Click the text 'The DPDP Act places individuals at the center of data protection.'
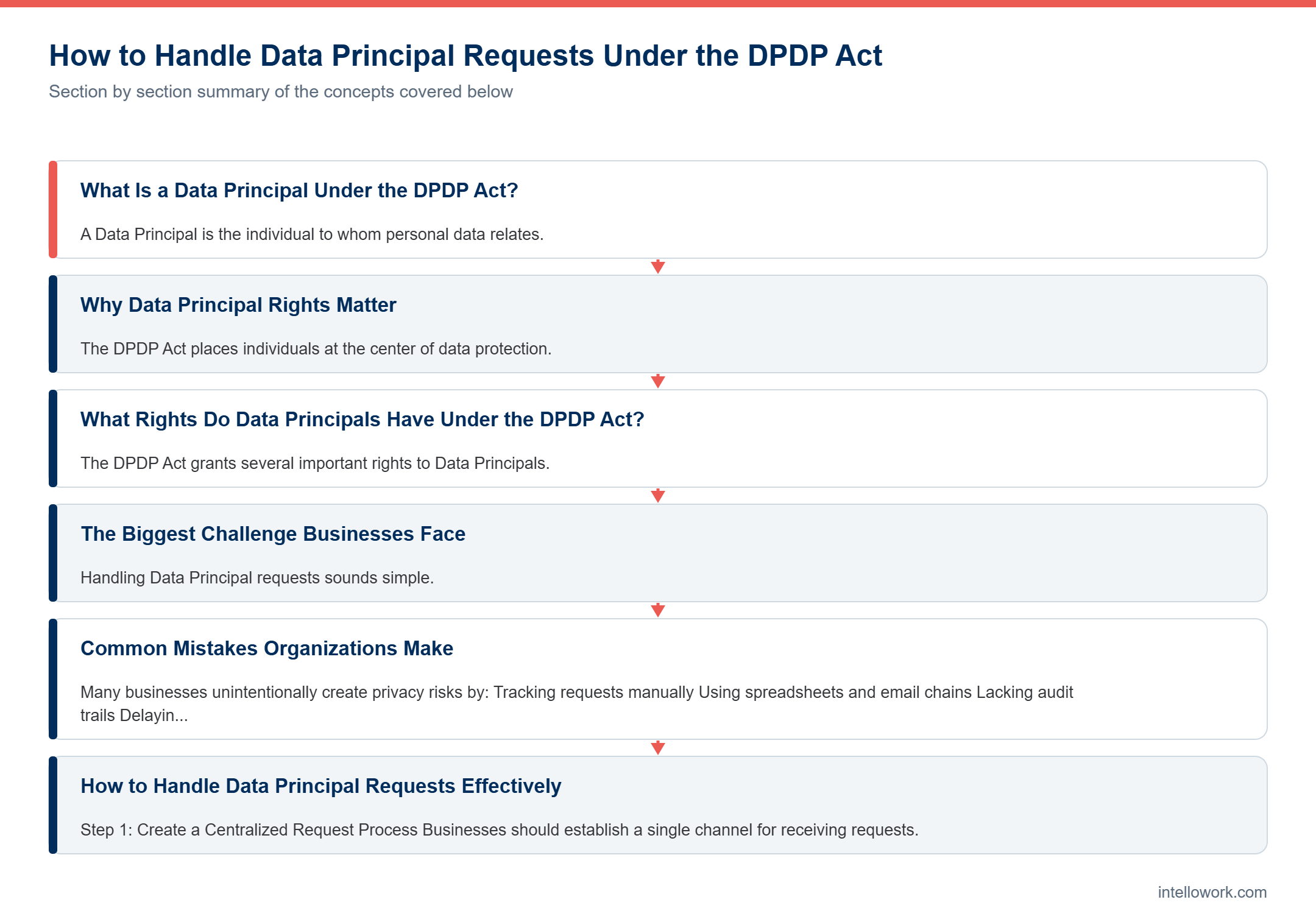Image resolution: width=1316 pixels, height=922 pixels. [x=316, y=349]
